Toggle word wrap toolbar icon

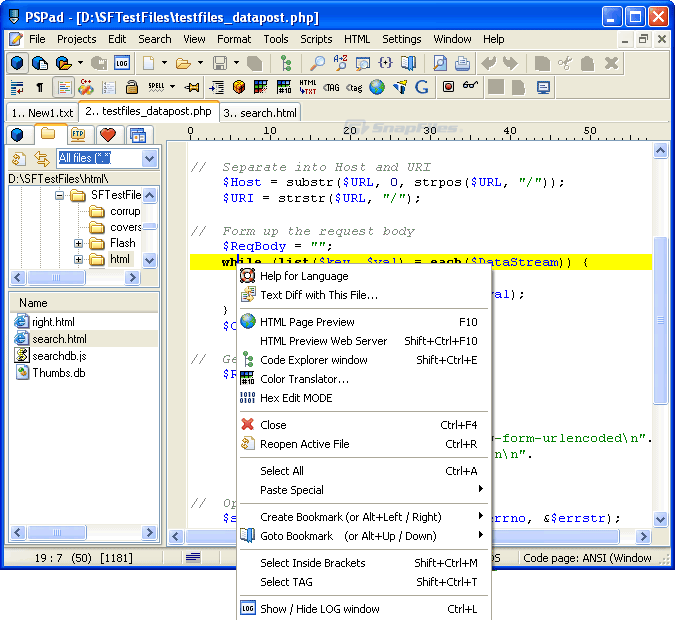[17, 87]
